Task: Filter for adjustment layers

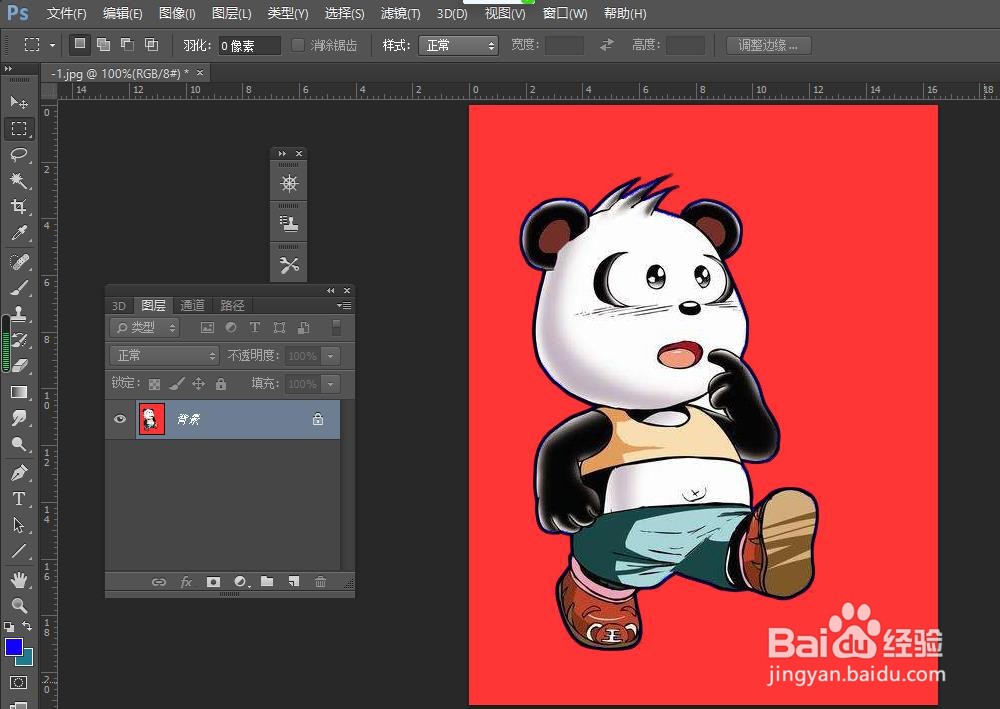Action: [x=231, y=328]
